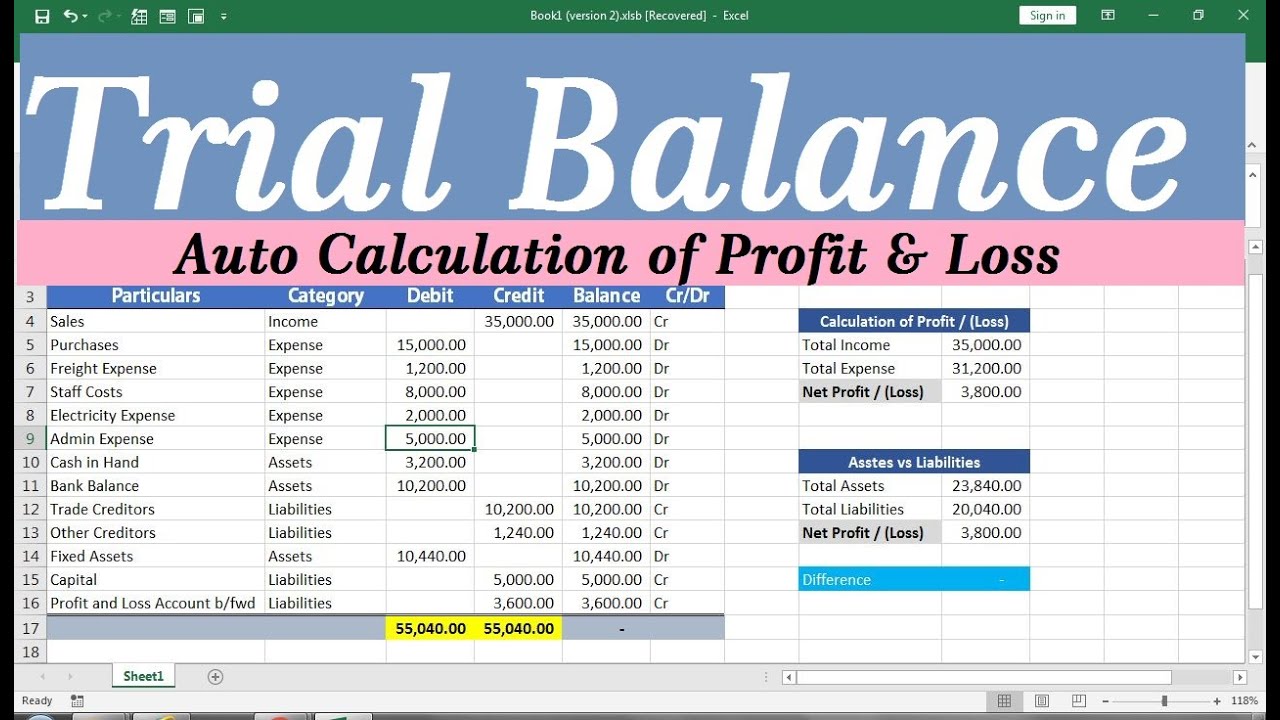The image size is (1280, 720).
Task: Click previous sheet navigation arrow
Action: 42,677
